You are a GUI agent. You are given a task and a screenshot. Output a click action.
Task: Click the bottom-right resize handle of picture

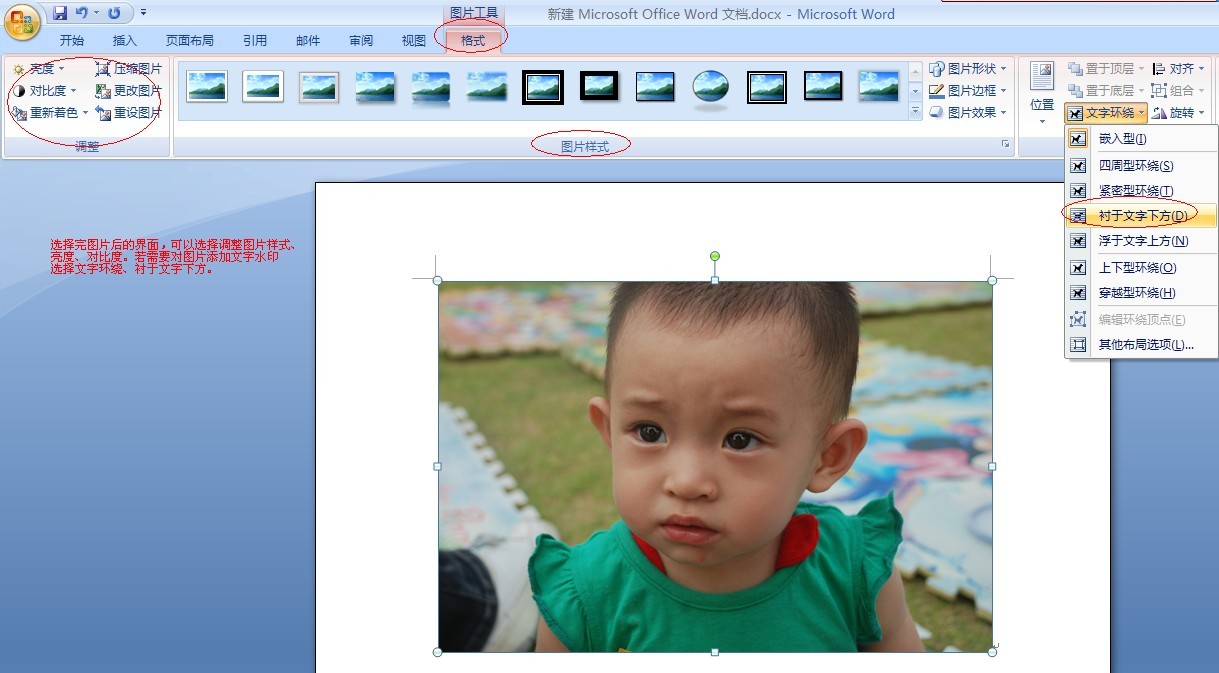[992, 652]
